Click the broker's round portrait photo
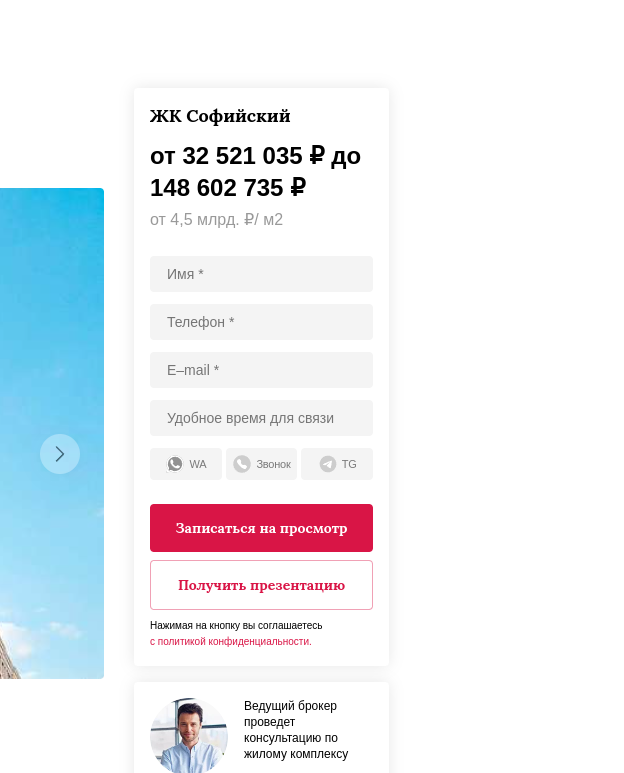The height and width of the screenshot is (773, 624). point(189,736)
